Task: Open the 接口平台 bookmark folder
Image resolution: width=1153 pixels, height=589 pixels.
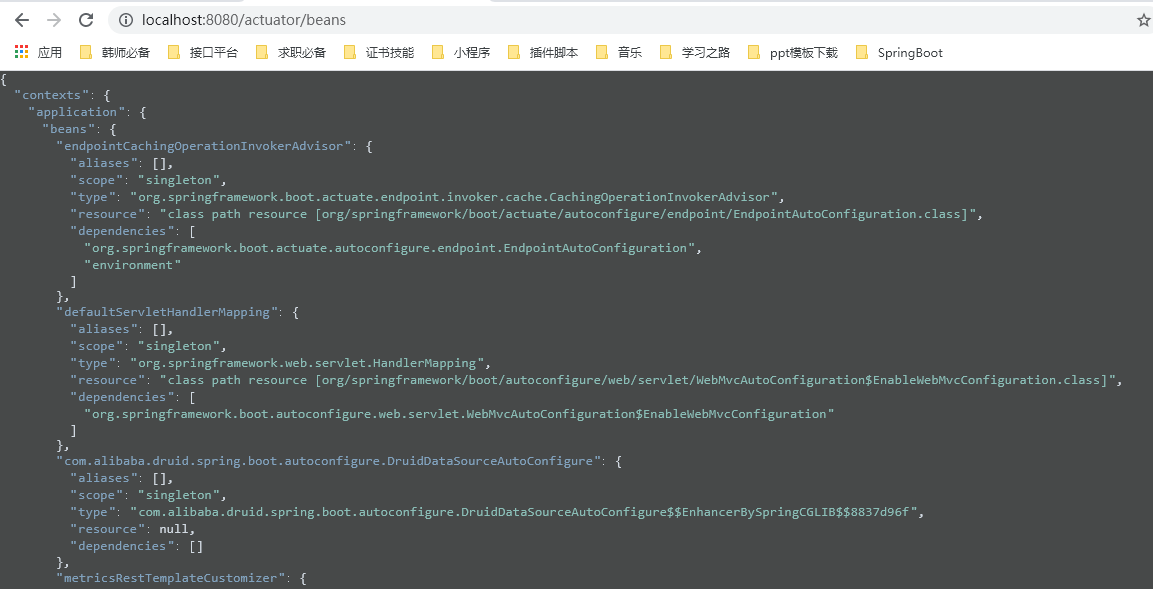Action: coord(203,52)
